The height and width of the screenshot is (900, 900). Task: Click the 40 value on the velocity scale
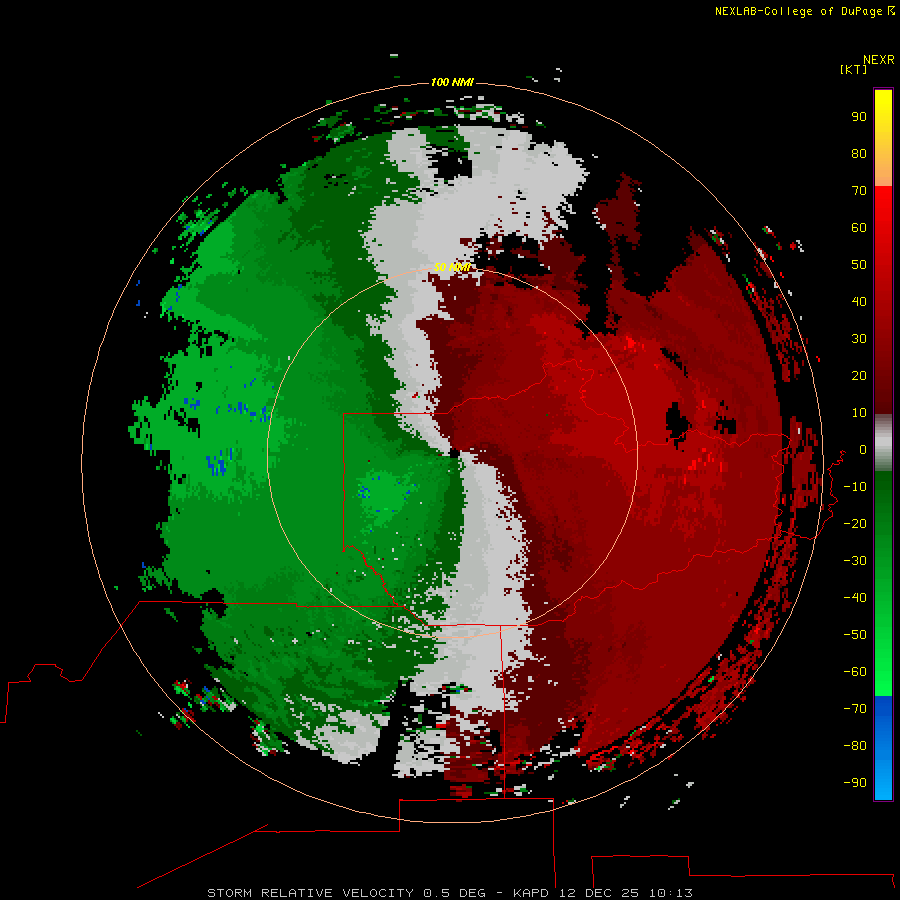(x=859, y=301)
